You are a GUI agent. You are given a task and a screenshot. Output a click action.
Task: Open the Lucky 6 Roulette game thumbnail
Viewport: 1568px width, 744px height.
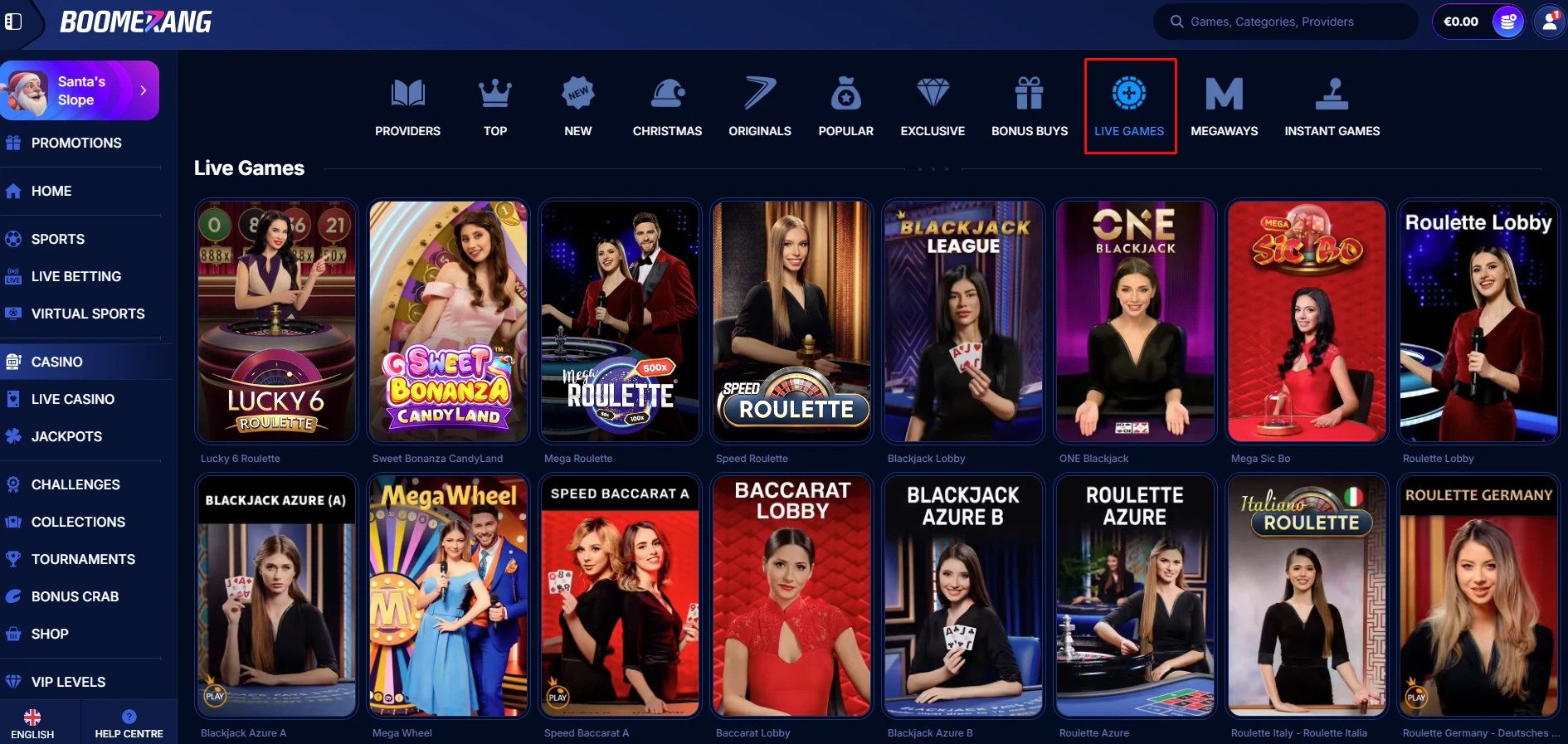[x=276, y=321]
